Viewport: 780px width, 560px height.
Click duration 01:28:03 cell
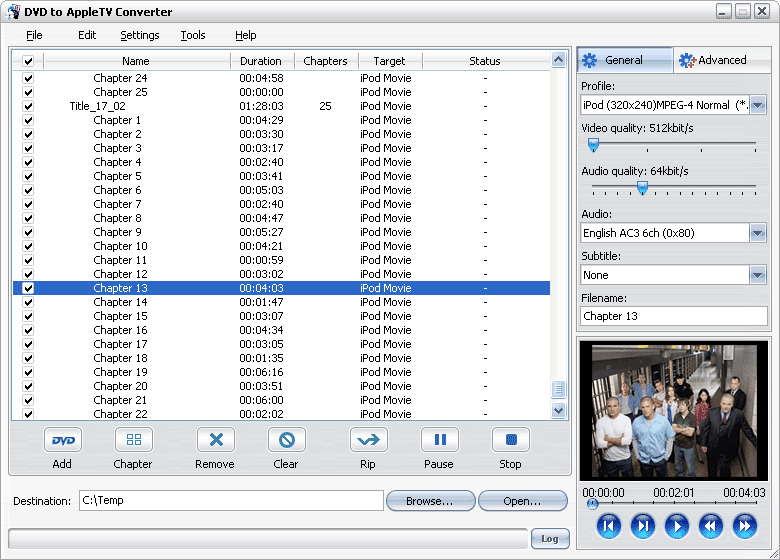point(262,106)
